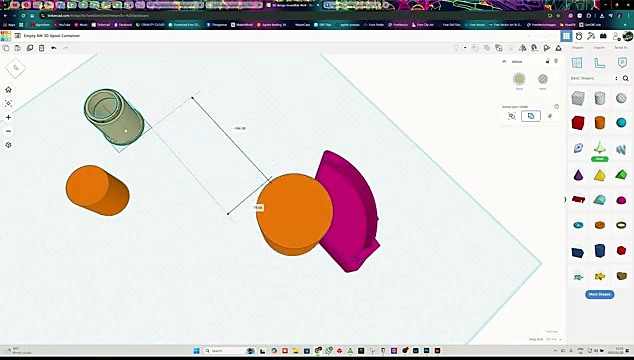Image resolution: width=634 pixels, height=360 pixels.
Task: Search shapes with the magnifier icon
Action: tap(626, 78)
